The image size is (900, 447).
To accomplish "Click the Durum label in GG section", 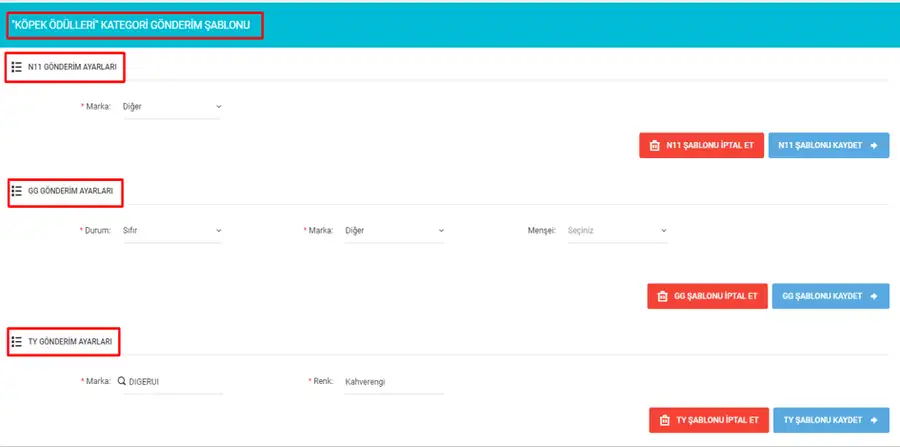I will coord(95,231).
